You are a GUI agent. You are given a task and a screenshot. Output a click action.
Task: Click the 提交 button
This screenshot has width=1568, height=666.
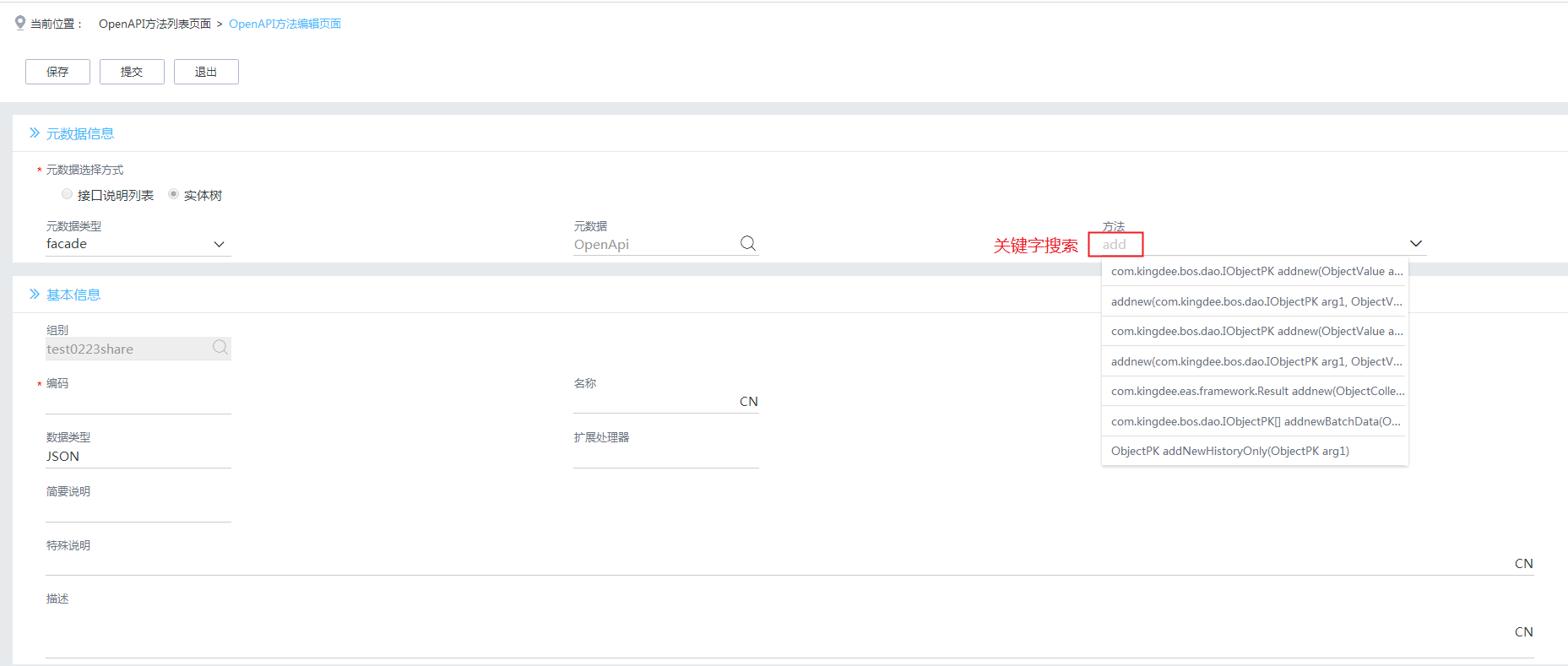coord(132,72)
